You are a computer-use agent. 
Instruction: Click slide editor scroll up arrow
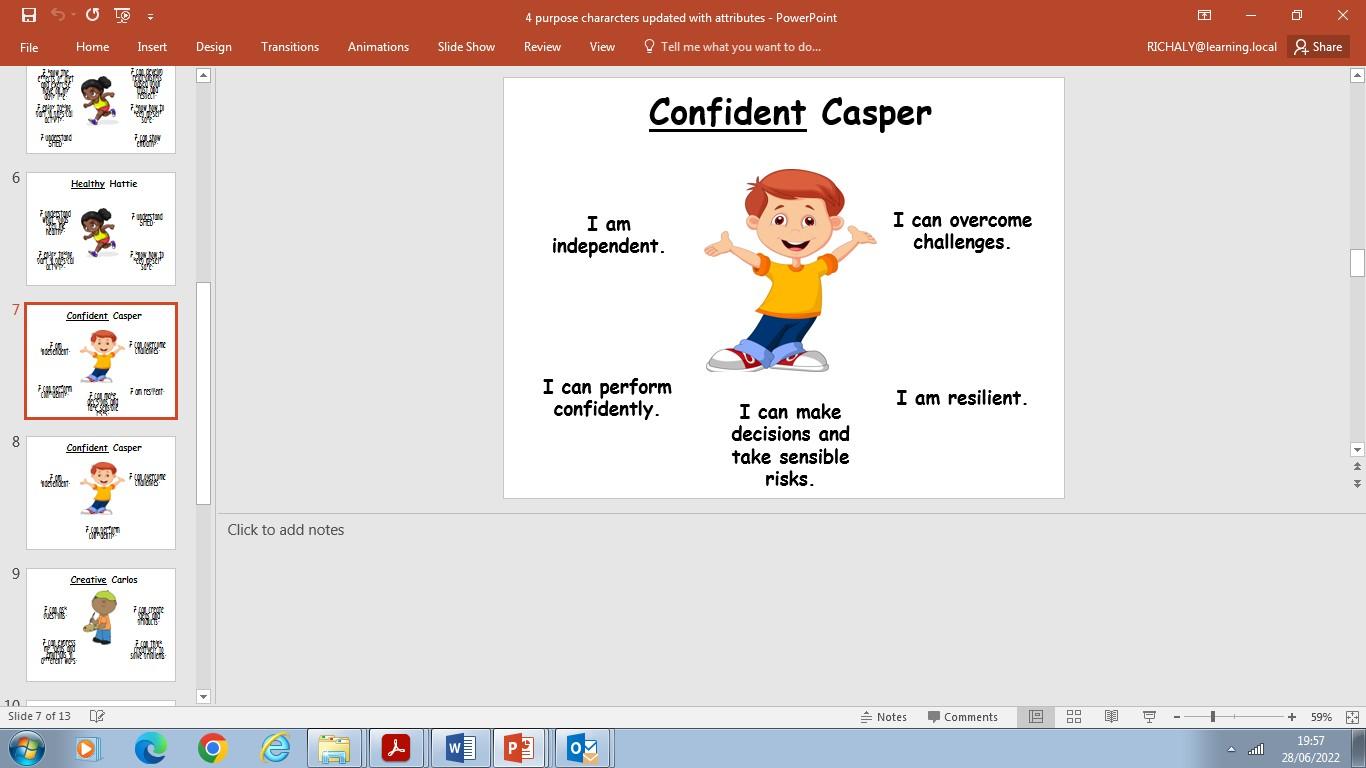pyautogui.click(x=1357, y=75)
